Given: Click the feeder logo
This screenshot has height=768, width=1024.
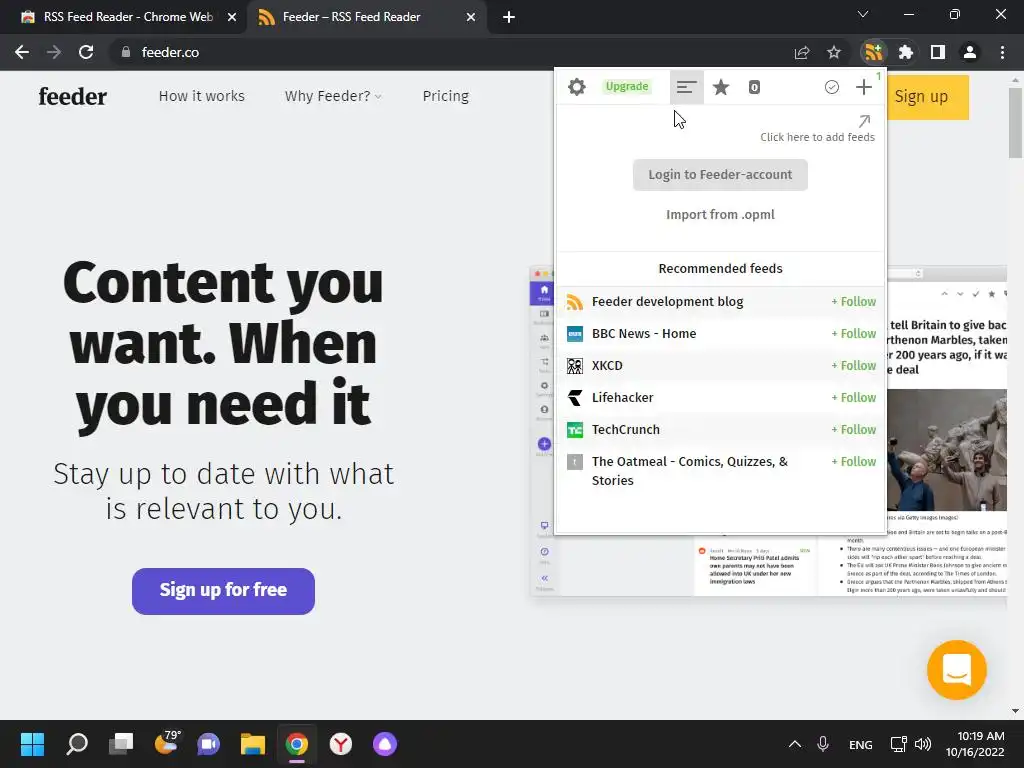Looking at the screenshot, I should (72, 97).
